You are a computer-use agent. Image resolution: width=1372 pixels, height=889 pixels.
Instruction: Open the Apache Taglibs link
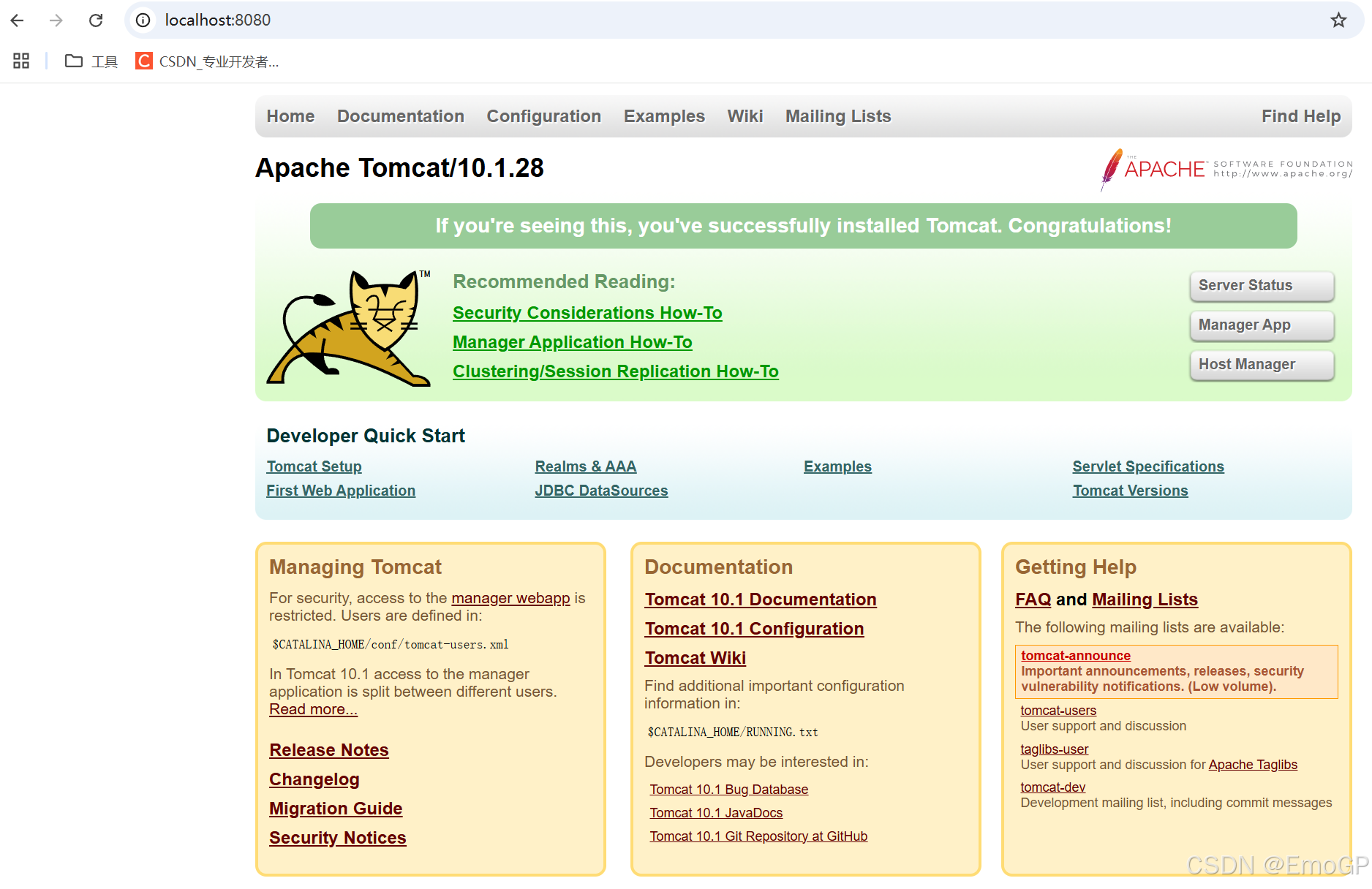1253,765
